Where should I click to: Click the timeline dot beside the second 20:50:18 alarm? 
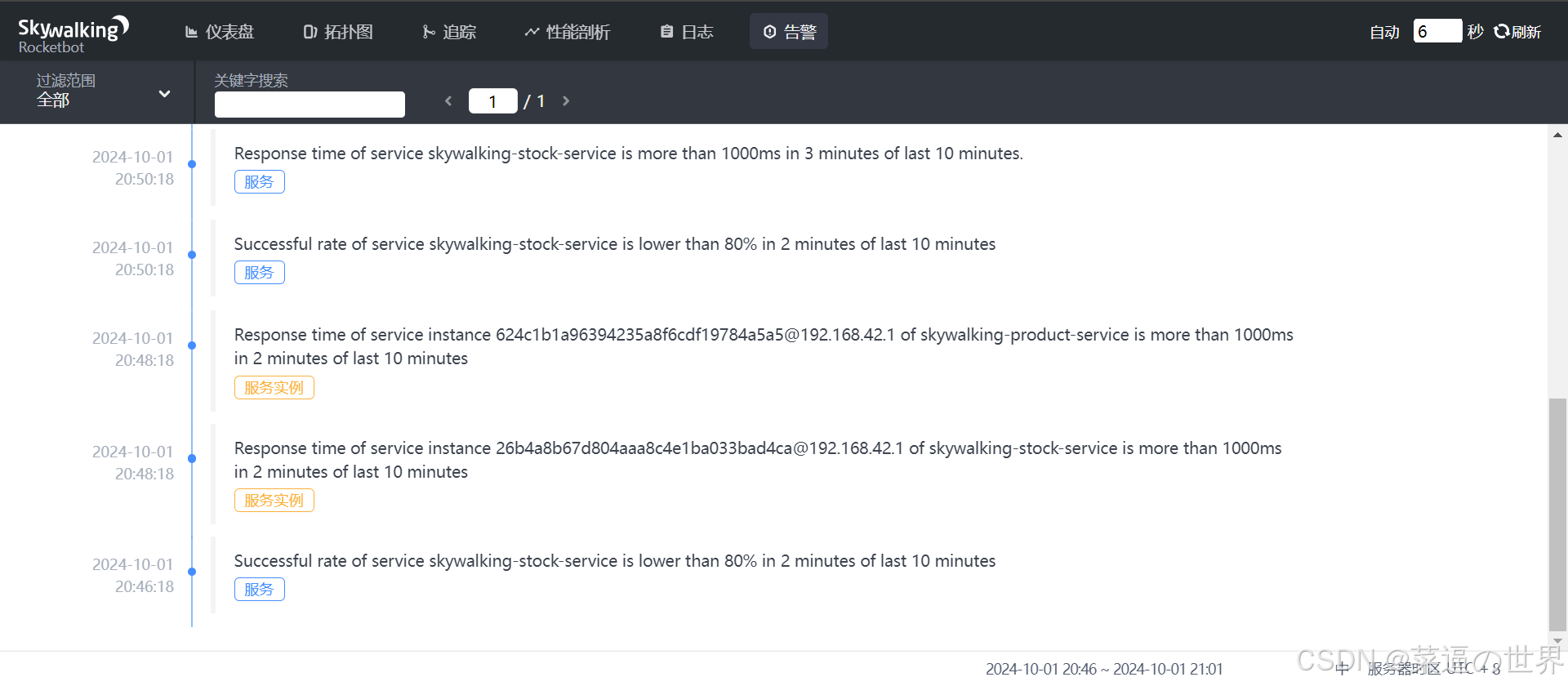(192, 255)
